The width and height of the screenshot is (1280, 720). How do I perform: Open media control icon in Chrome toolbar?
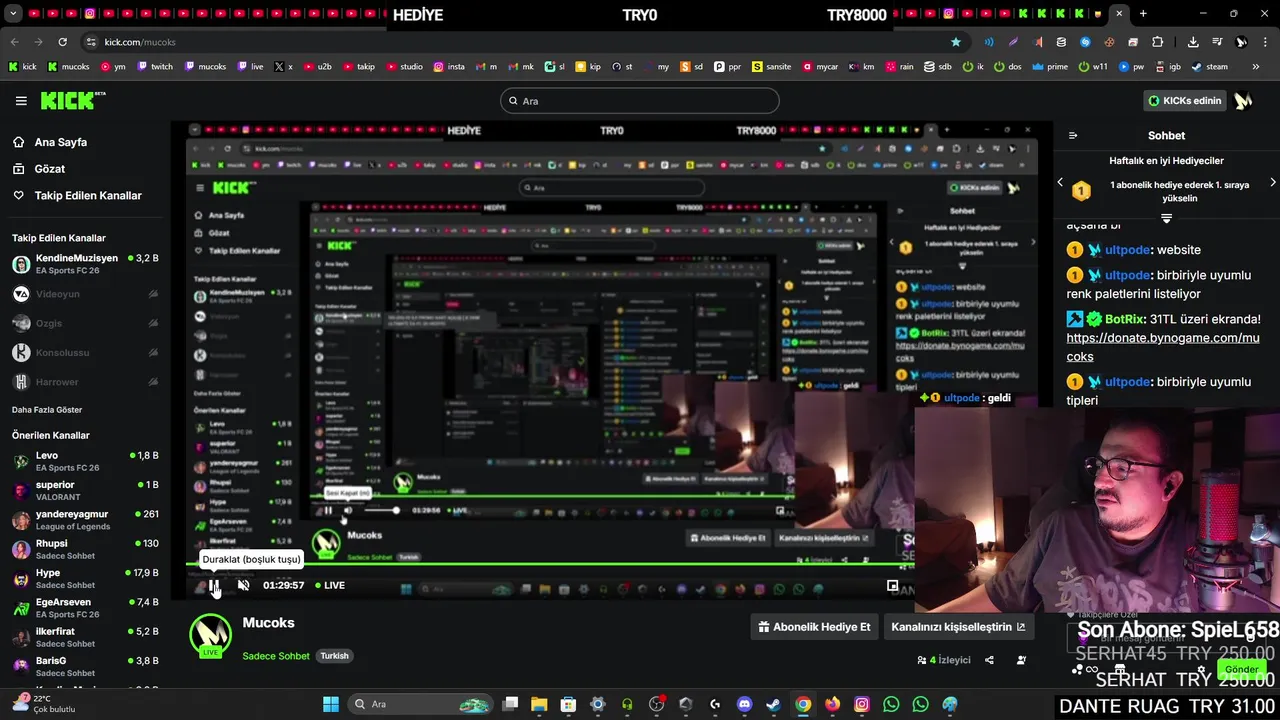(1217, 42)
